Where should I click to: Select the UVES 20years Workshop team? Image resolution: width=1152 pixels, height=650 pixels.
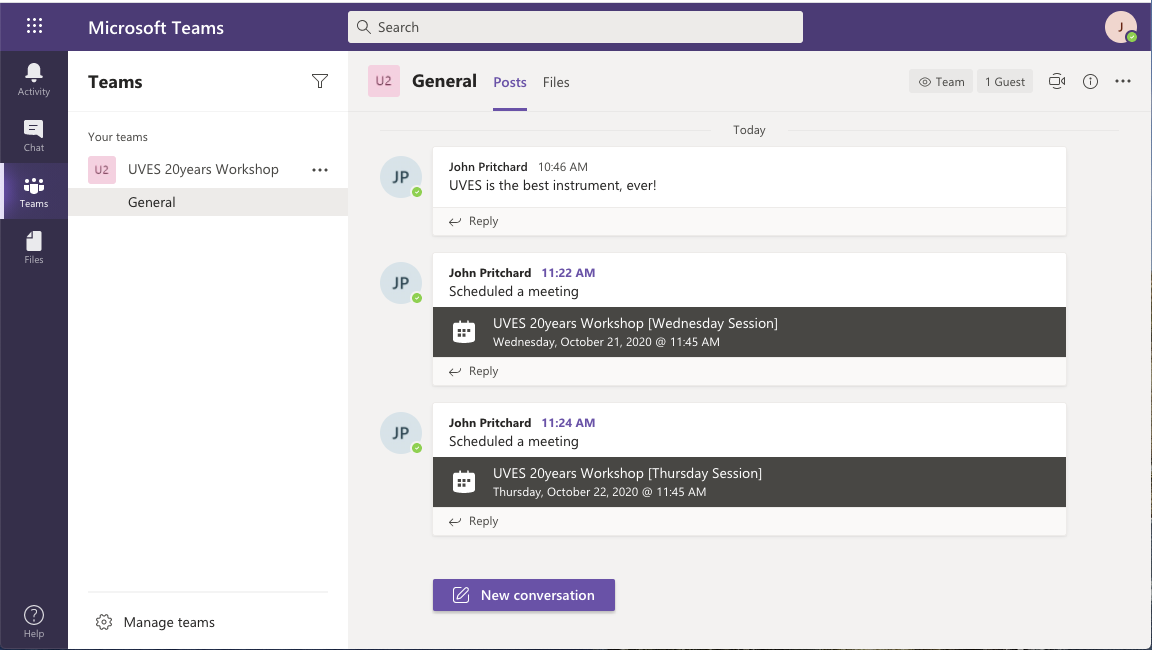[203, 170]
